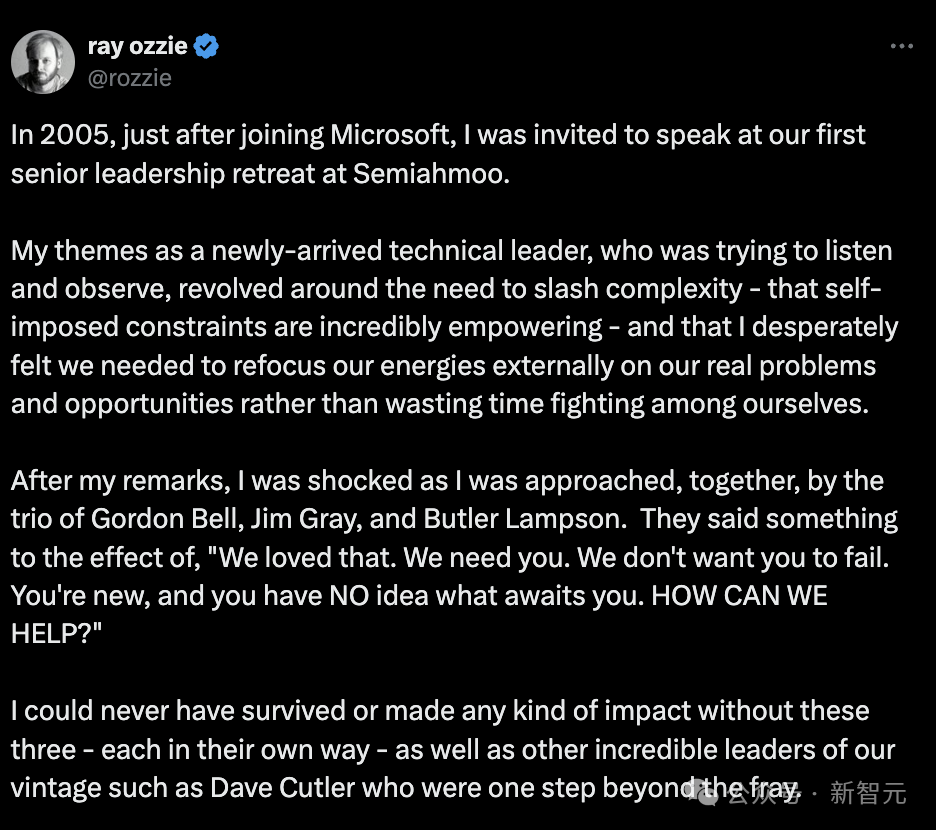Open the three-dot more options menu
Viewport: 936px width, 830px height.
[901, 47]
